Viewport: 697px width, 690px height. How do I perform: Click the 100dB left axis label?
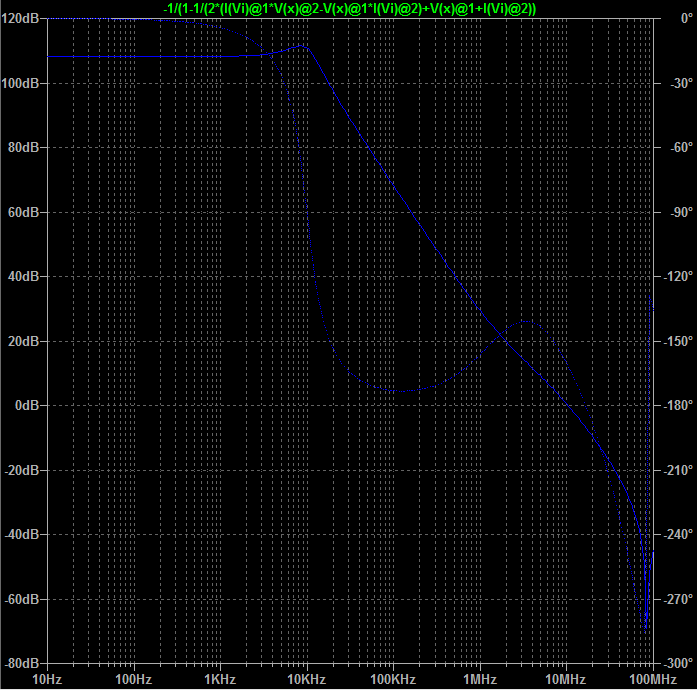20,83
